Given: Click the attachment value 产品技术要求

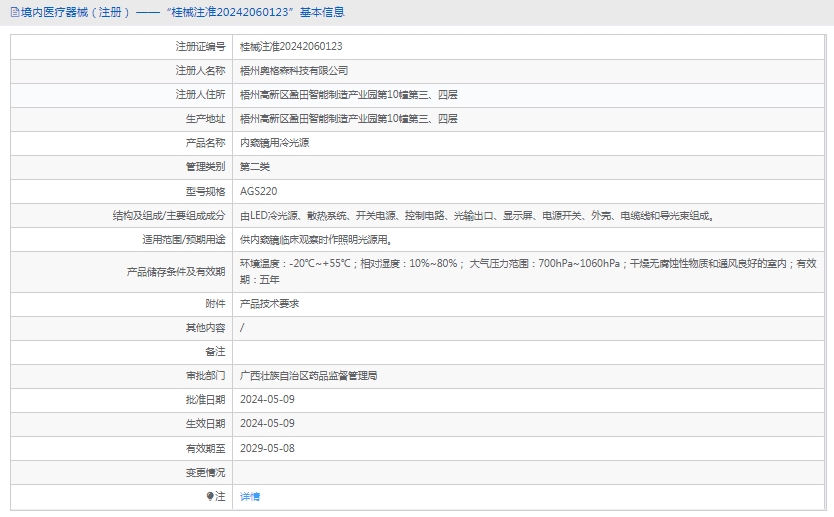Looking at the screenshot, I should click(x=269, y=303).
